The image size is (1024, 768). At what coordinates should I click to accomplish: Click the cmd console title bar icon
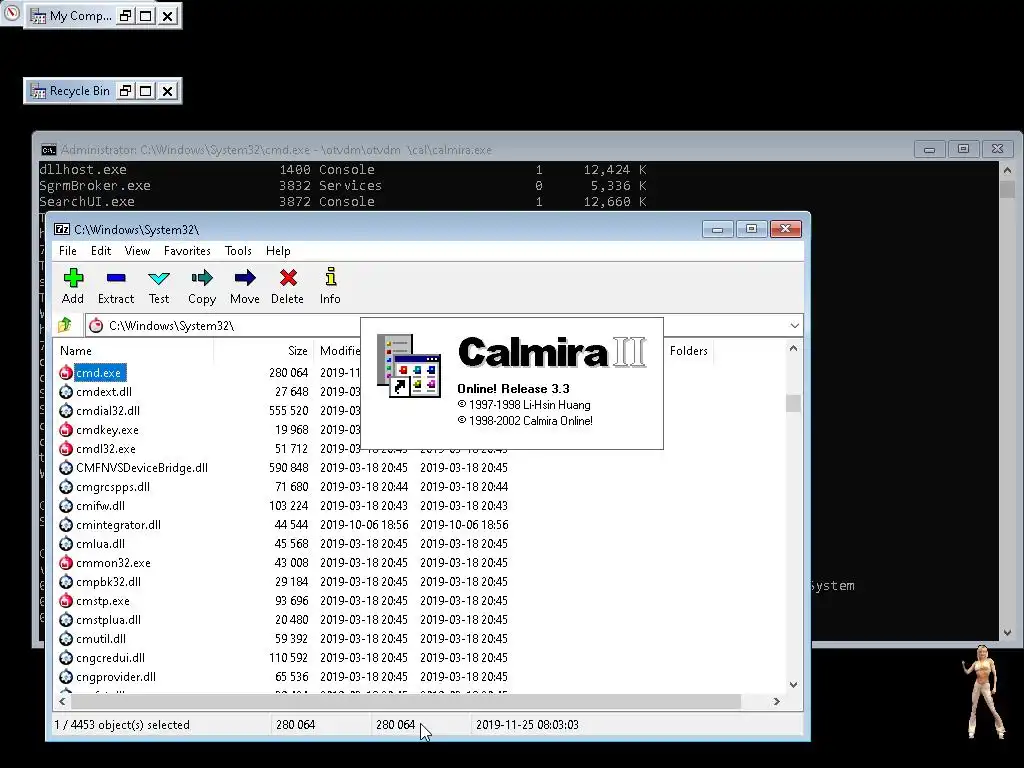click(48, 150)
